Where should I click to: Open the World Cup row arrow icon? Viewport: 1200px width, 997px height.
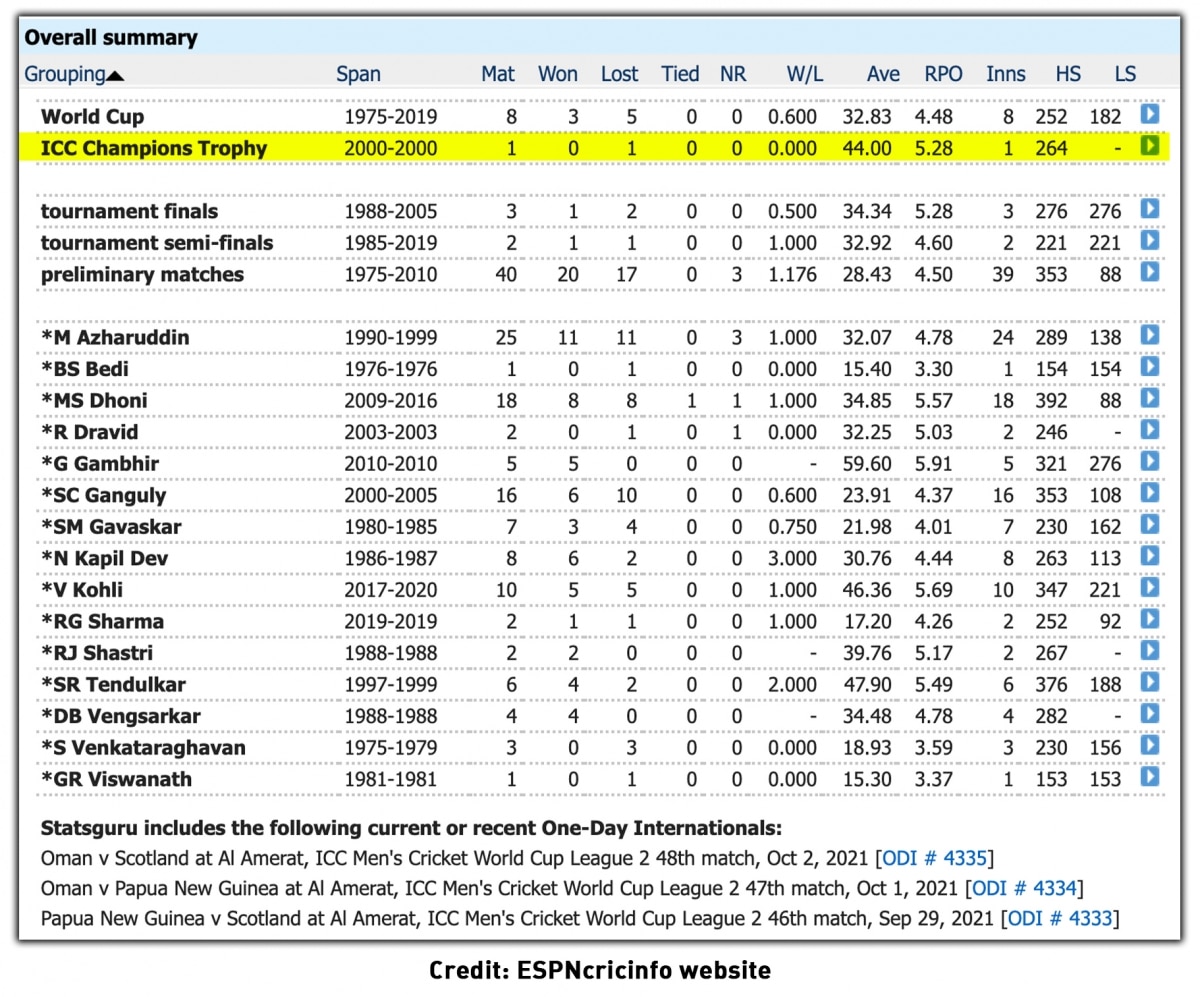(x=1150, y=115)
